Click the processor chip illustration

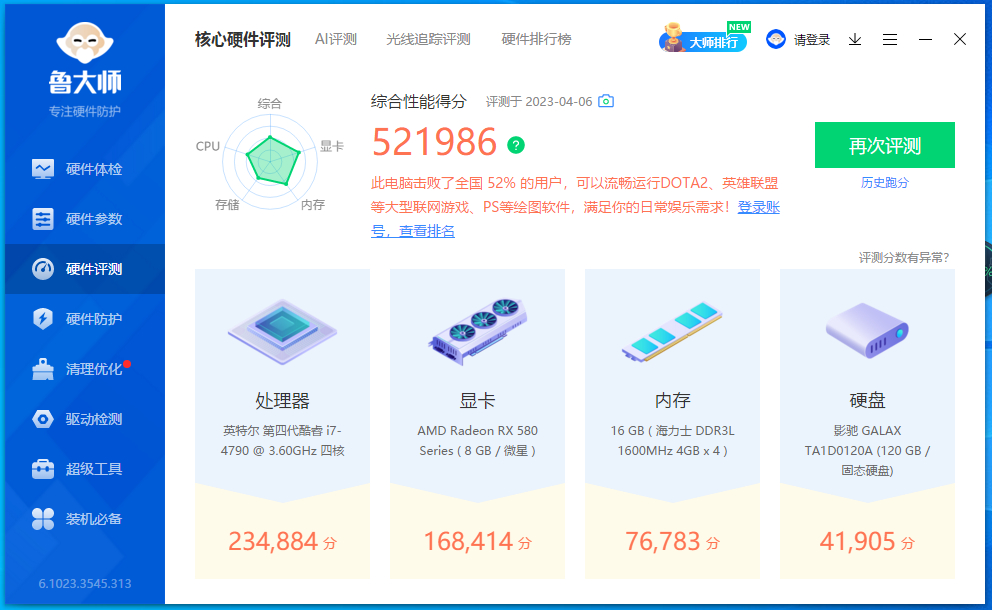[282, 332]
